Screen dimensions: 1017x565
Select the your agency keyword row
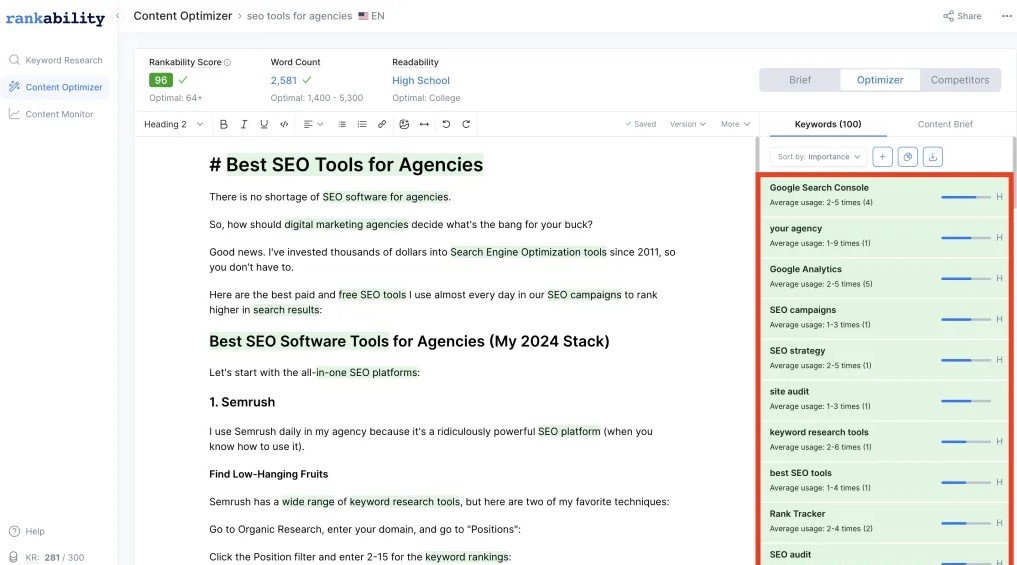click(x=885, y=236)
